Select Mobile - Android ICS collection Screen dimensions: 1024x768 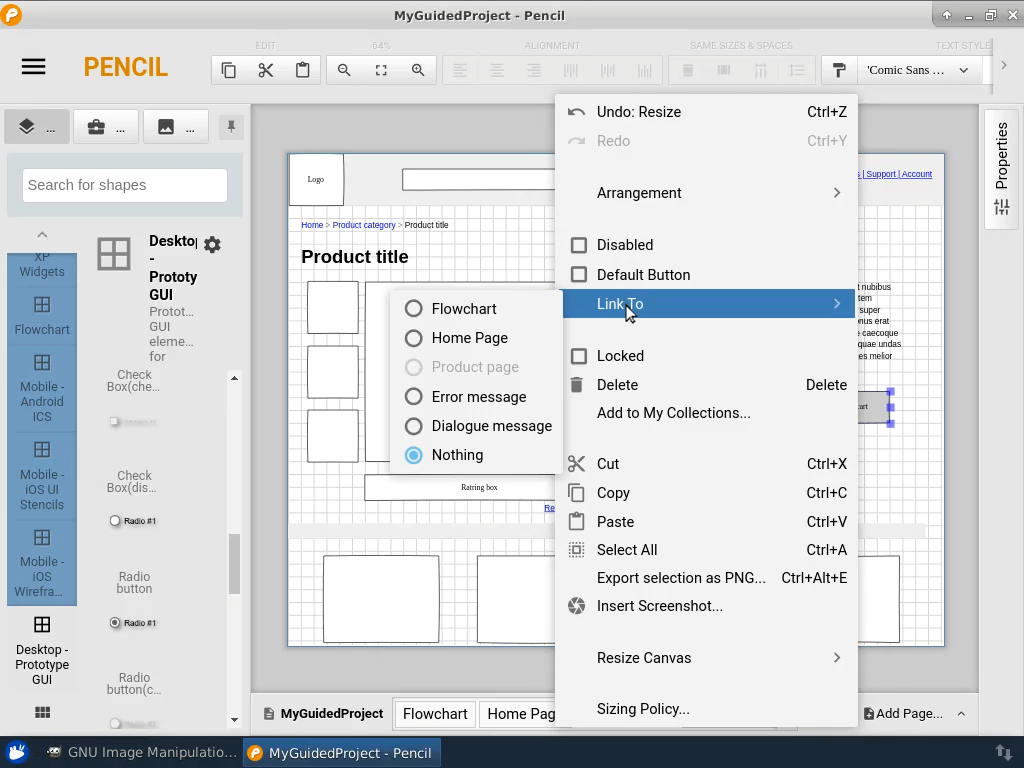pos(42,389)
